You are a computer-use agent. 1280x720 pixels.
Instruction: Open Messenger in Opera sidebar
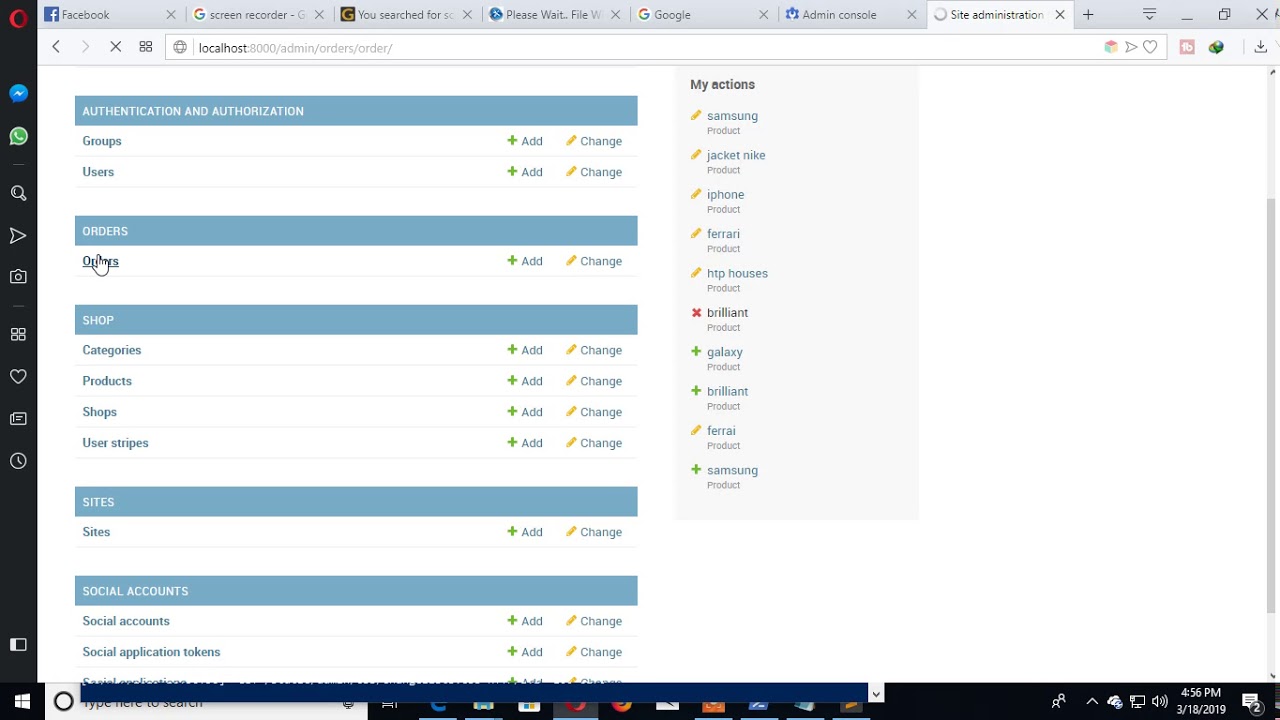pos(18,93)
